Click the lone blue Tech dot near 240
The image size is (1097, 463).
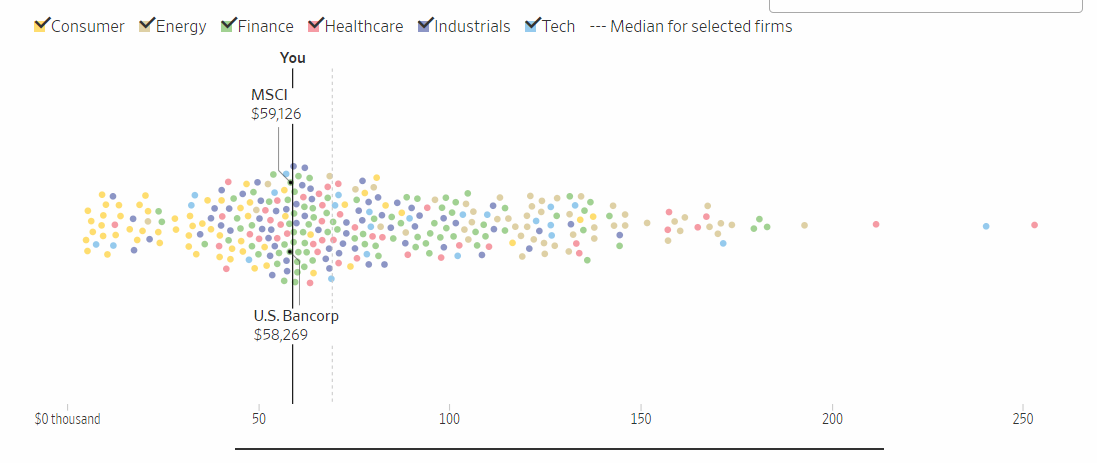point(986,226)
